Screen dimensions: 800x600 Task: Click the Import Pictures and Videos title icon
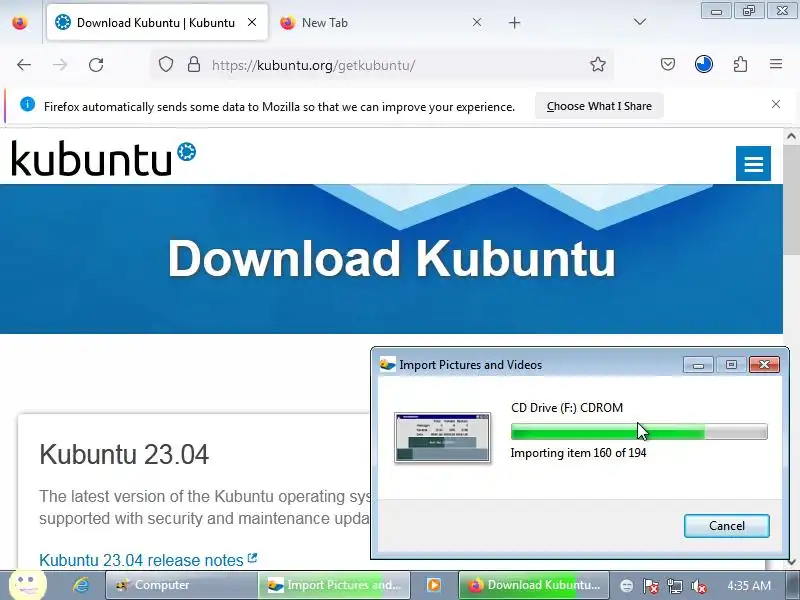[x=388, y=364]
